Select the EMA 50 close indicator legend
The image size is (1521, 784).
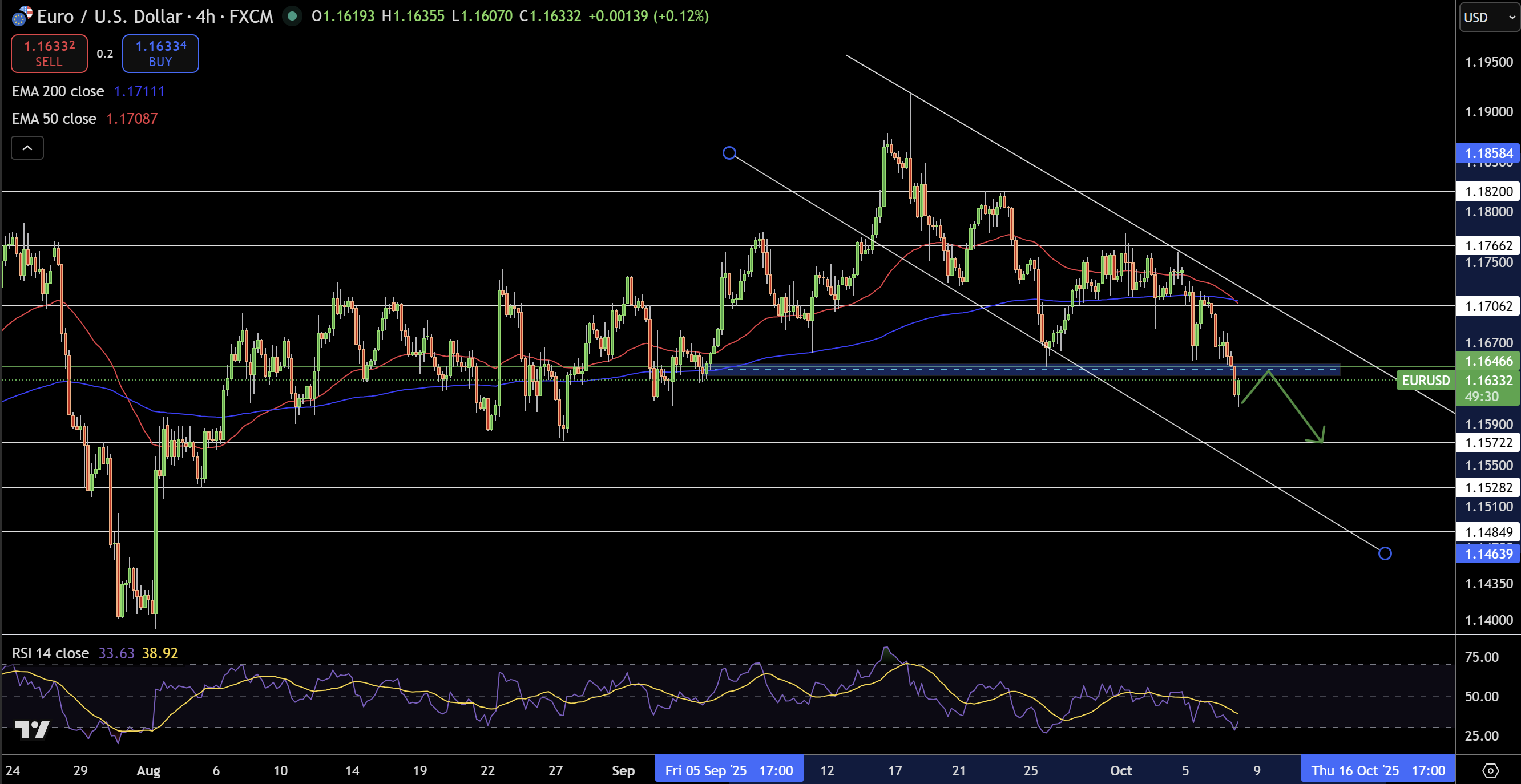[54, 119]
